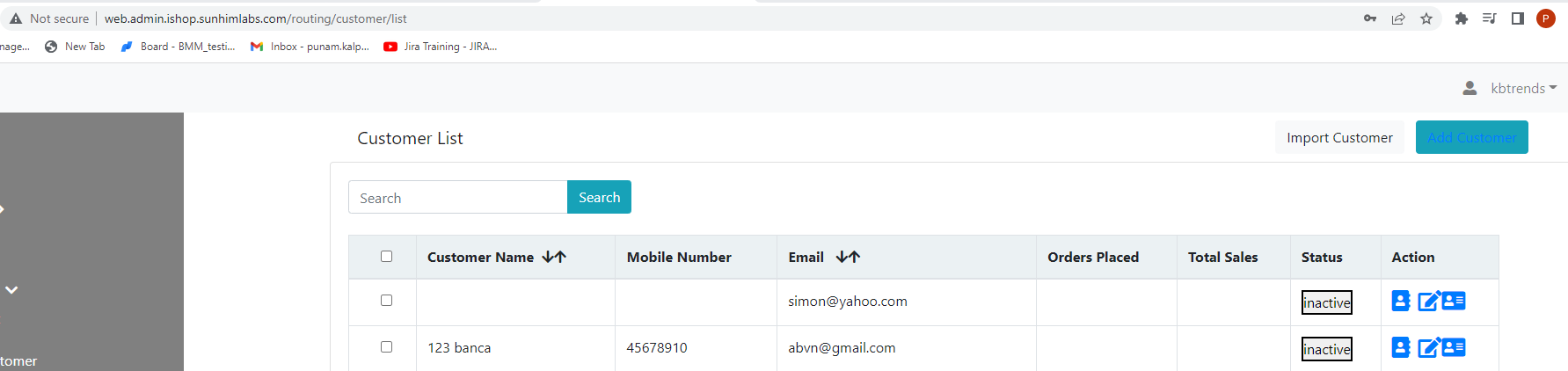Screen dimensions: 1568x371
Task: Sort by Customer Name arrows
Action: [x=554, y=257]
